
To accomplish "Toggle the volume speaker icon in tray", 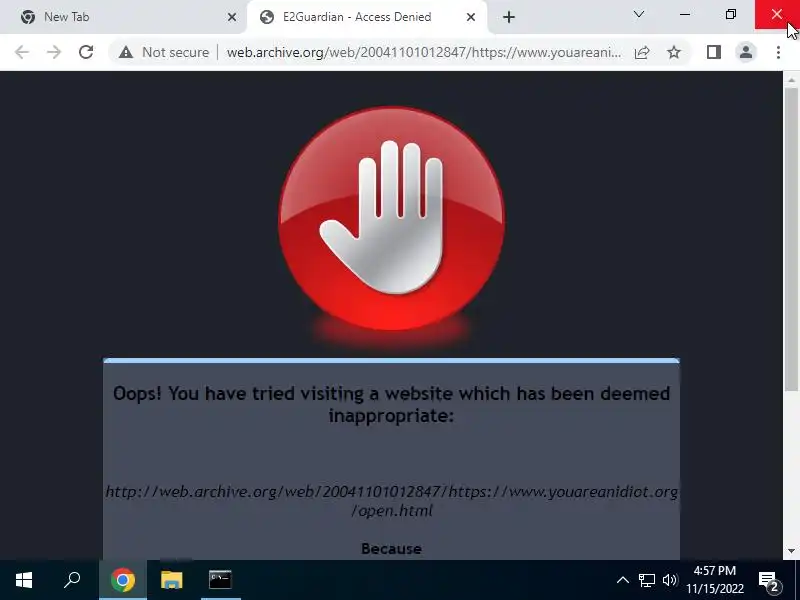I will (x=669, y=580).
